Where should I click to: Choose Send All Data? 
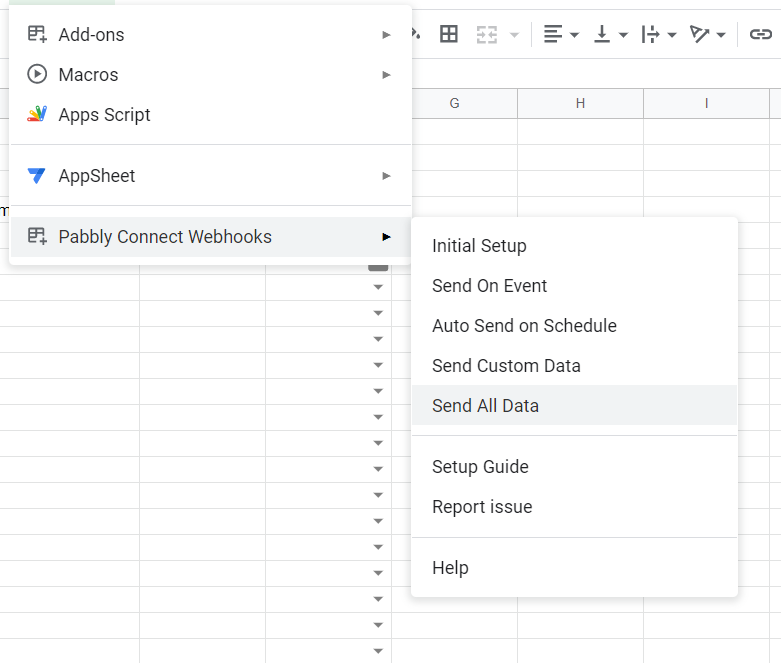coord(574,405)
